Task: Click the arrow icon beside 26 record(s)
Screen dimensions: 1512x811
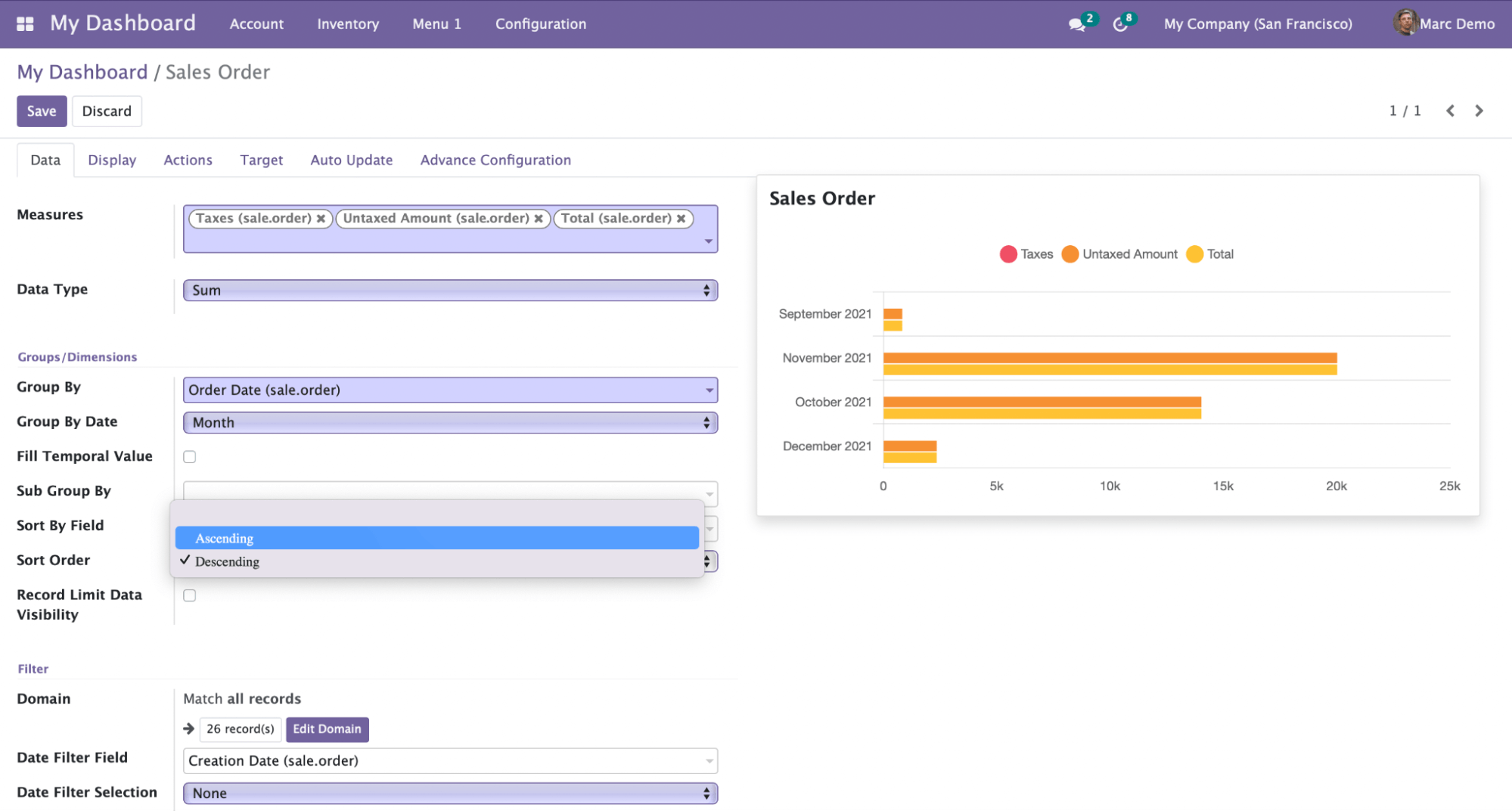Action: tap(189, 729)
